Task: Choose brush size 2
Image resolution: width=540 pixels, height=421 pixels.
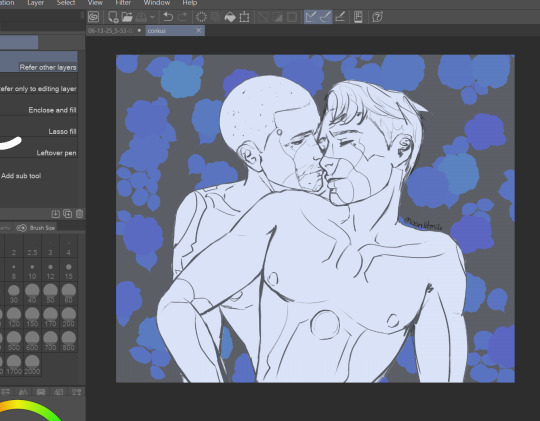Action: point(14,247)
